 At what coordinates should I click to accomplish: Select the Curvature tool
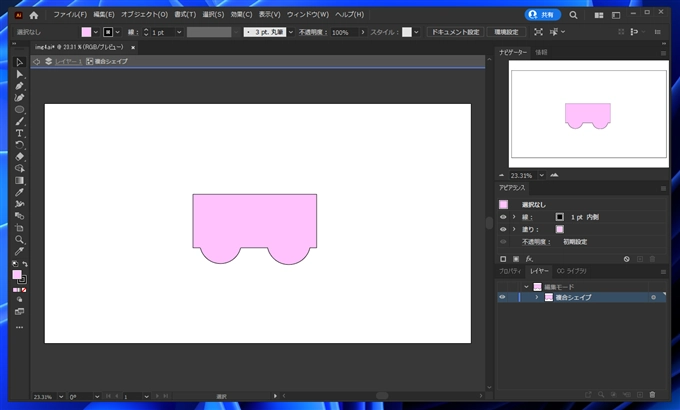point(19,98)
